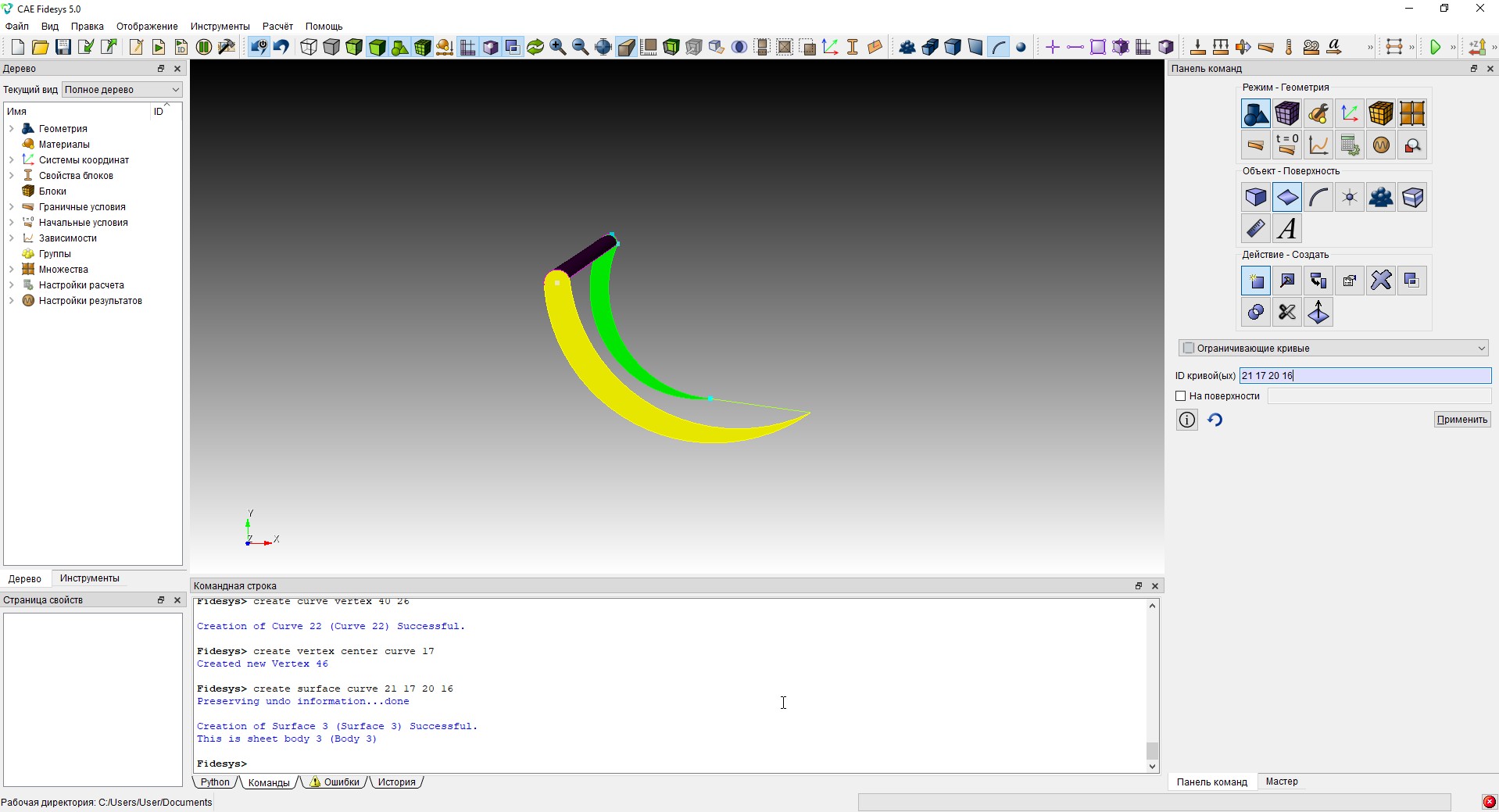Click the red stop indicator in status bar
Viewport: 1499px width, 812px height.
point(1489,802)
